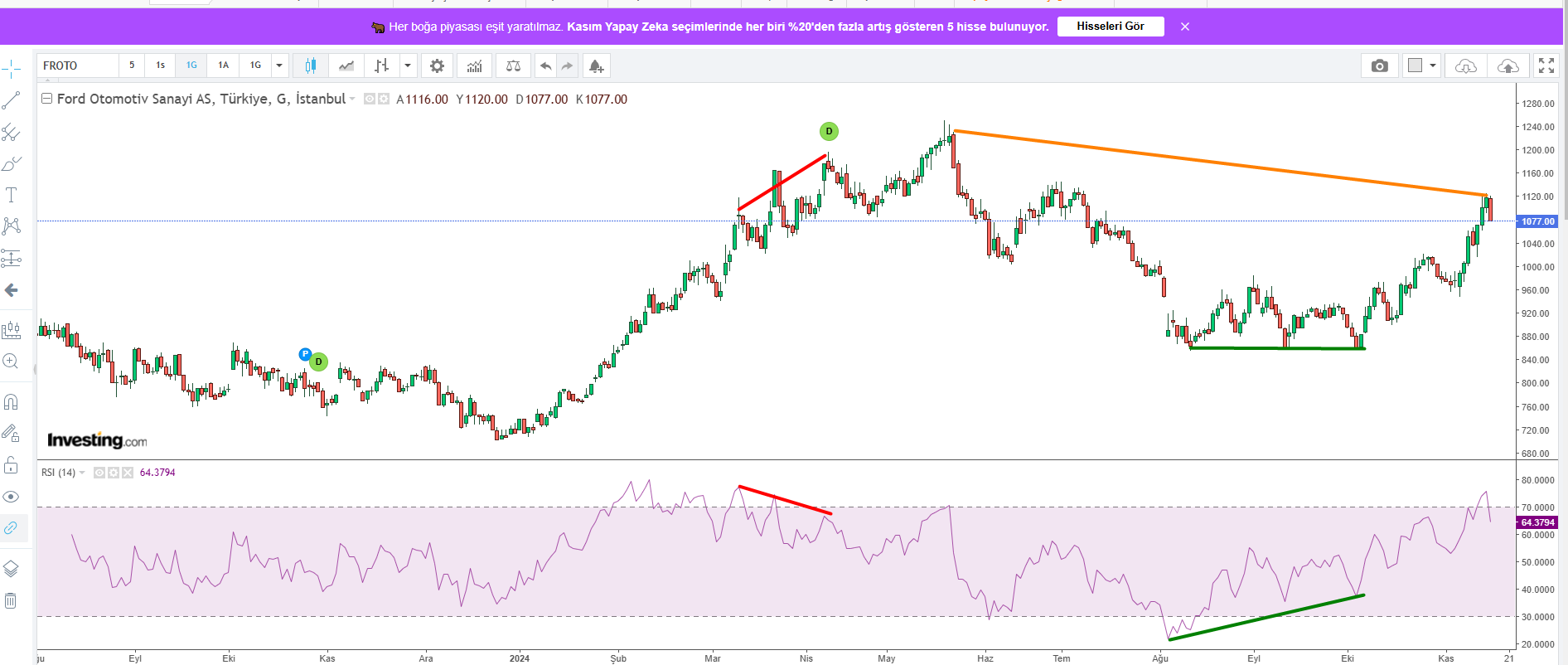
Task: Toggle magnet mode for drawings
Action: coord(12,402)
